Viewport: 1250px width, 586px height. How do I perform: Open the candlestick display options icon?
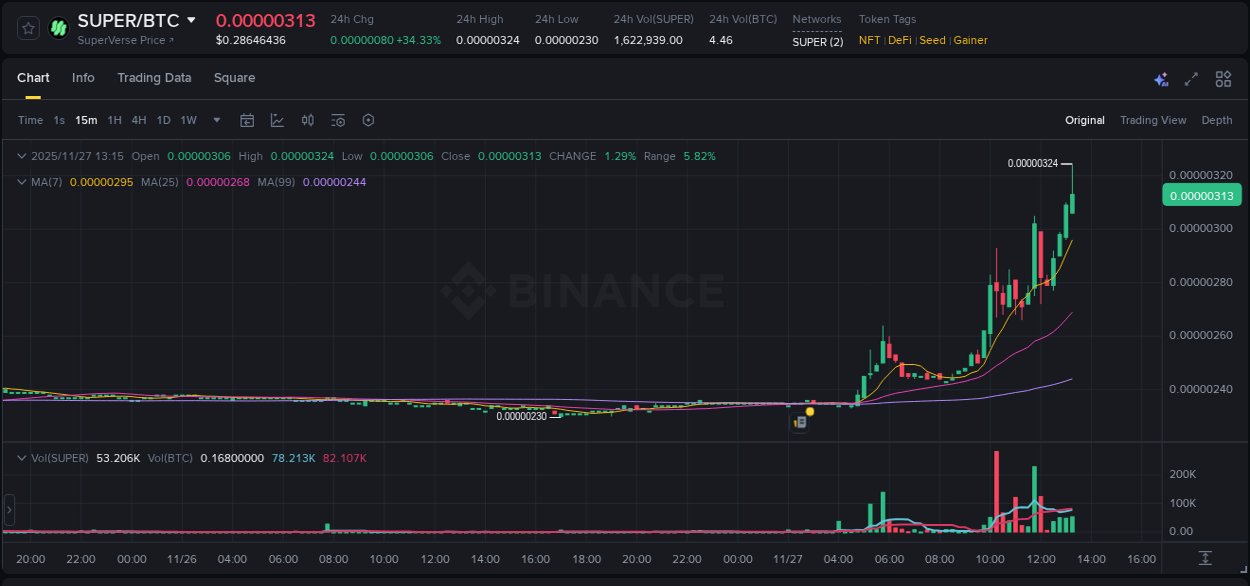(x=307, y=120)
